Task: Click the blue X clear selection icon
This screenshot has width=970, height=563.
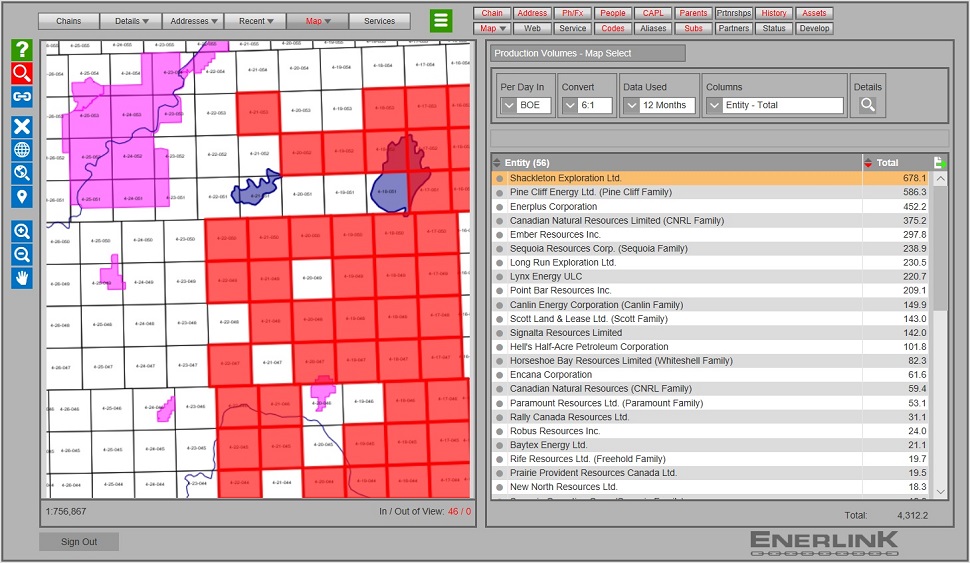Action: pos(22,126)
